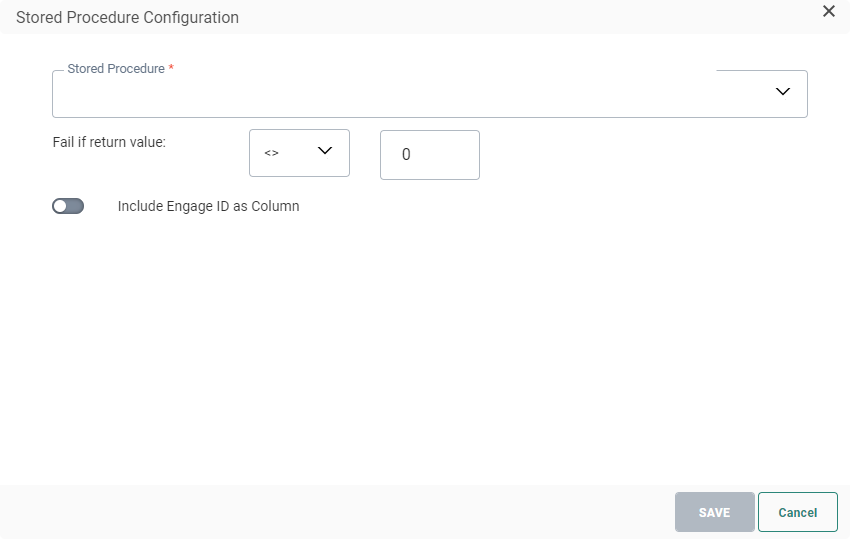The width and height of the screenshot is (850, 539).
Task: Click the gray toggle knob
Action: [61, 206]
